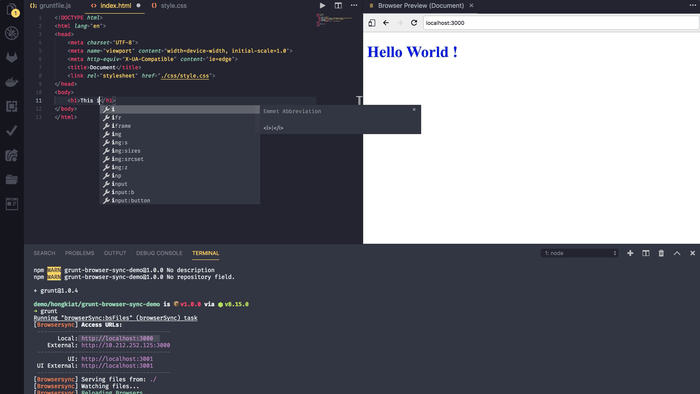Select the 'img:s' Emmet suggestion
The width and height of the screenshot is (700, 394).
pos(179,142)
